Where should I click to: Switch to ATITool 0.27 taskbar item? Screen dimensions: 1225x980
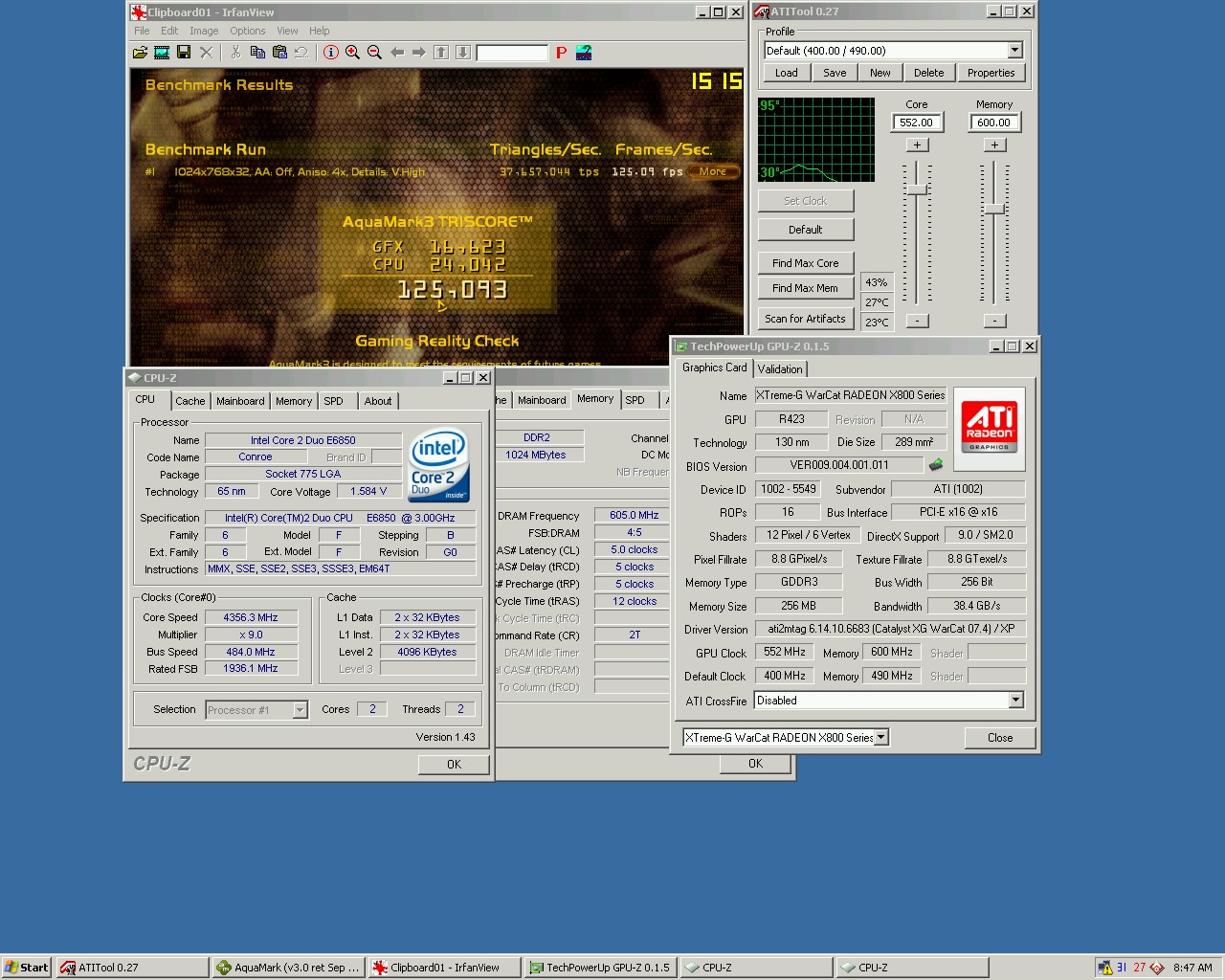pyautogui.click(x=132, y=968)
